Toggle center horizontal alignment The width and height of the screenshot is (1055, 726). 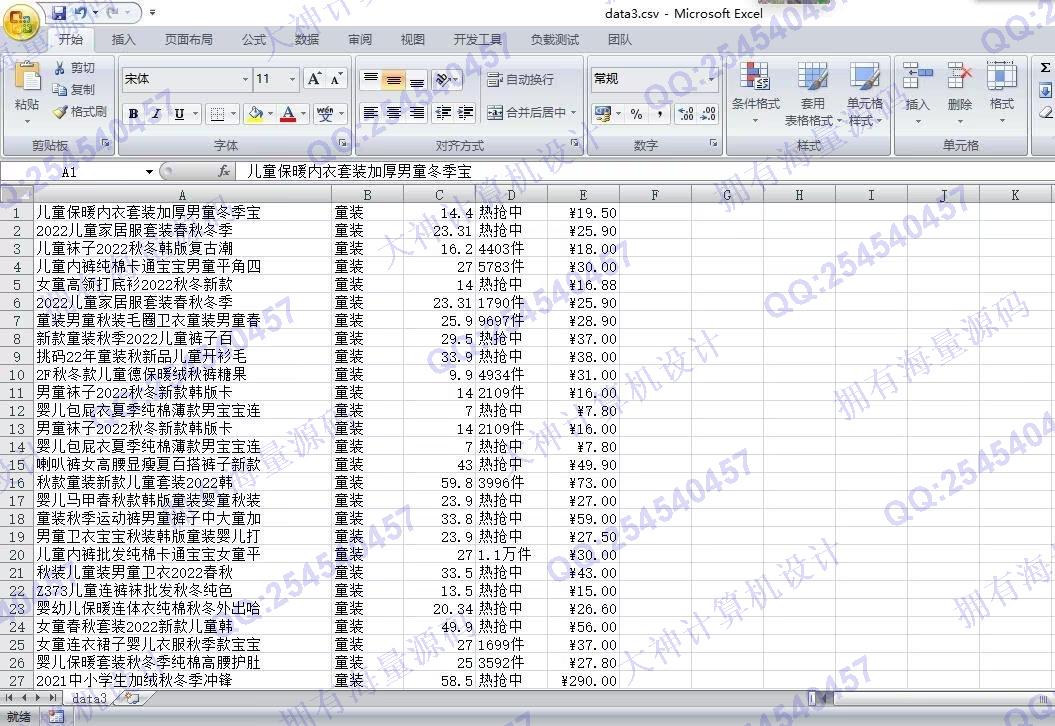pos(394,113)
